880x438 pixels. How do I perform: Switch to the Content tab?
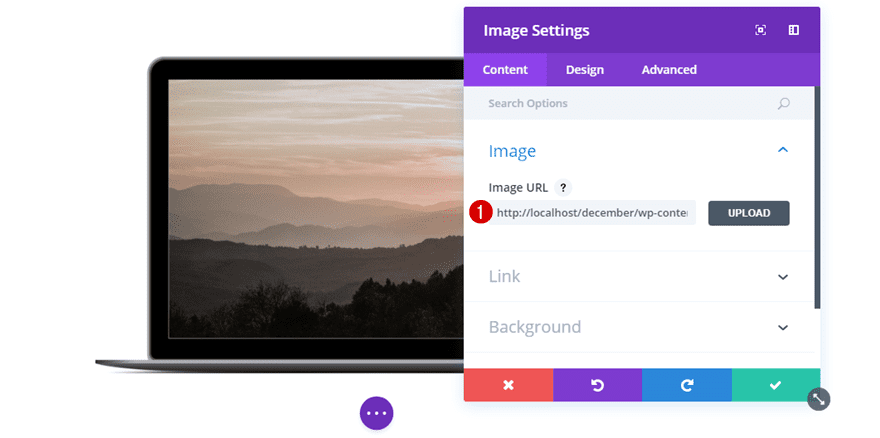coord(505,70)
